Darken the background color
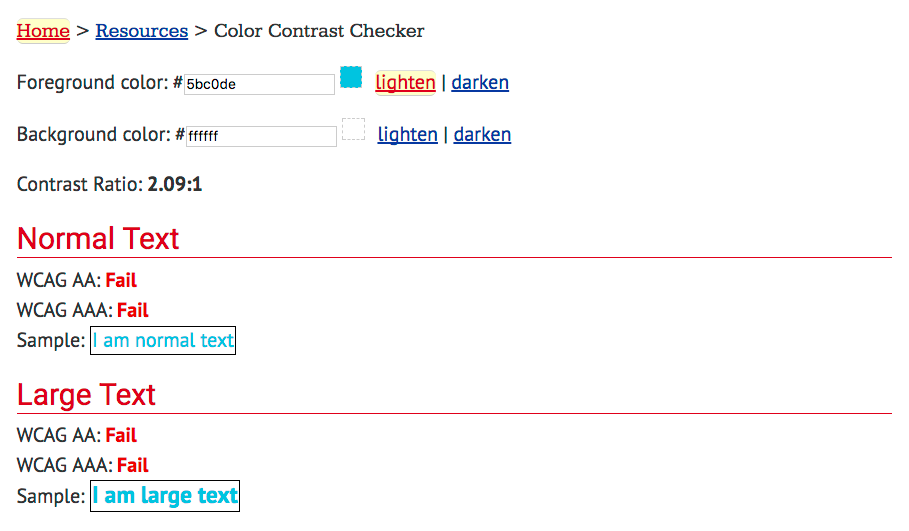 [482, 134]
